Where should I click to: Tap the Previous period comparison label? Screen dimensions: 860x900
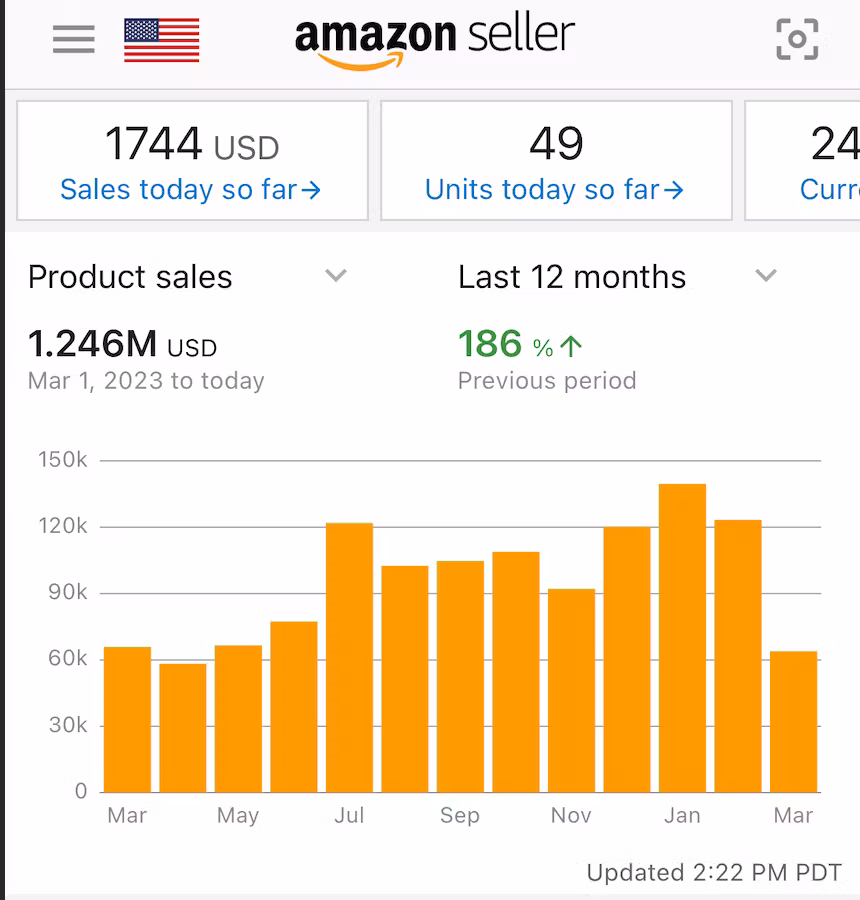coord(547,381)
